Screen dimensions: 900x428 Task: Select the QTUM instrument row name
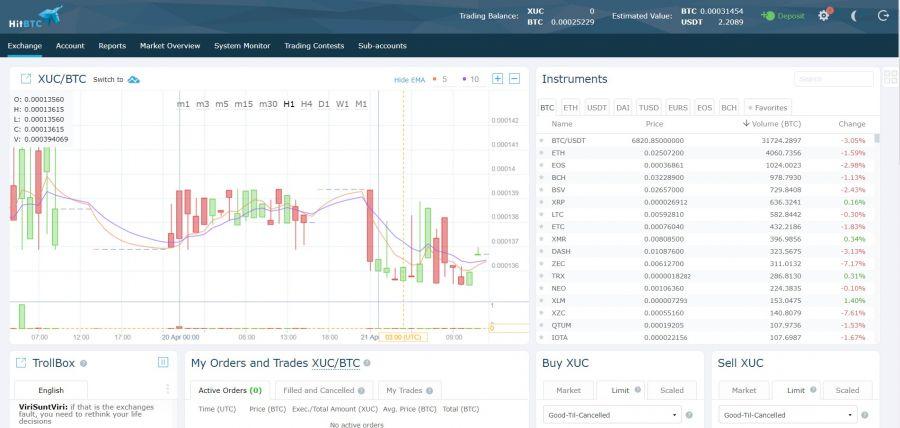[561, 325]
